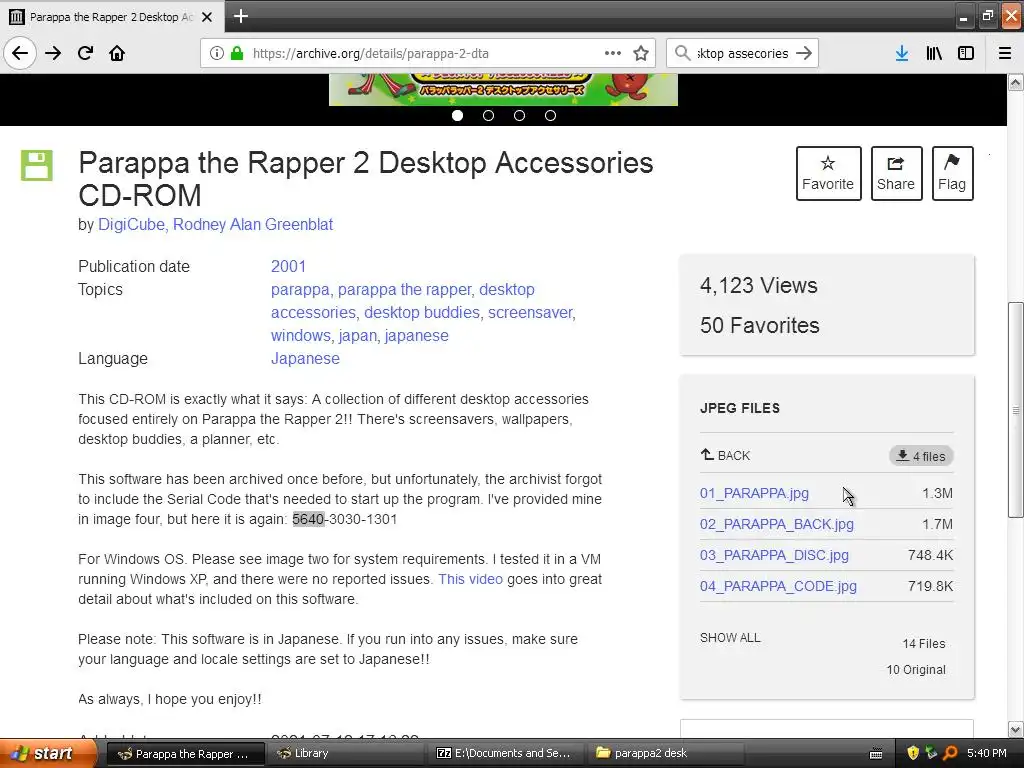Select the first carousel dot
This screenshot has width=1024, height=768.
[457, 116]
